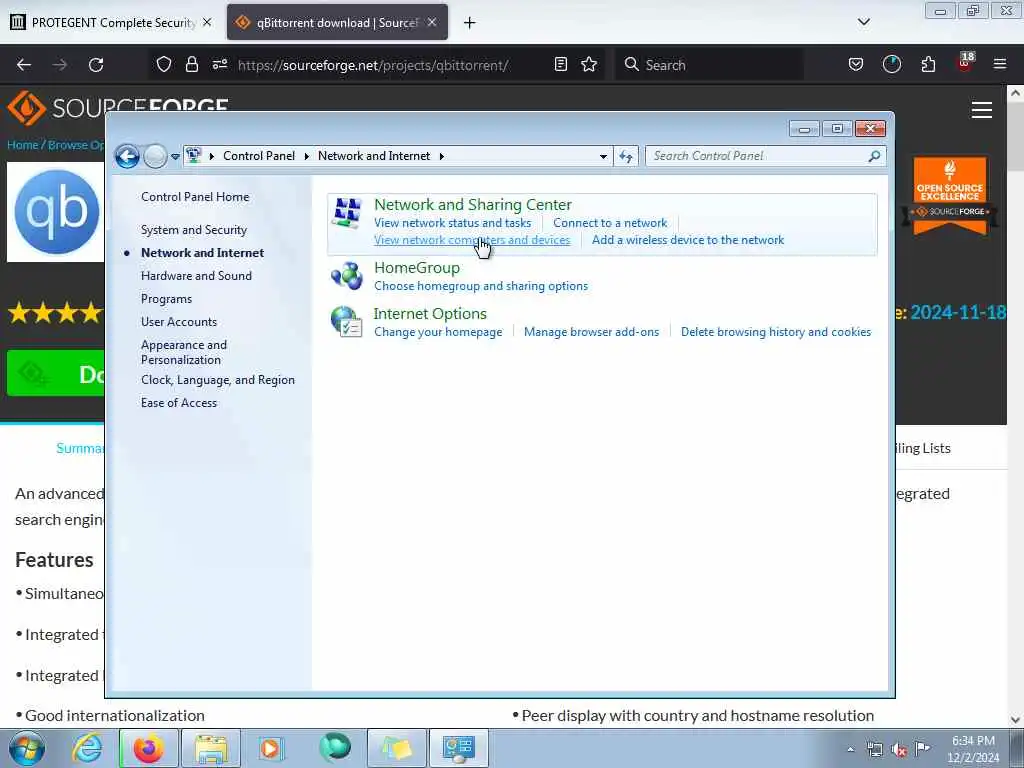
Task: Click View network computers and devices
Action: click(472, 240)
